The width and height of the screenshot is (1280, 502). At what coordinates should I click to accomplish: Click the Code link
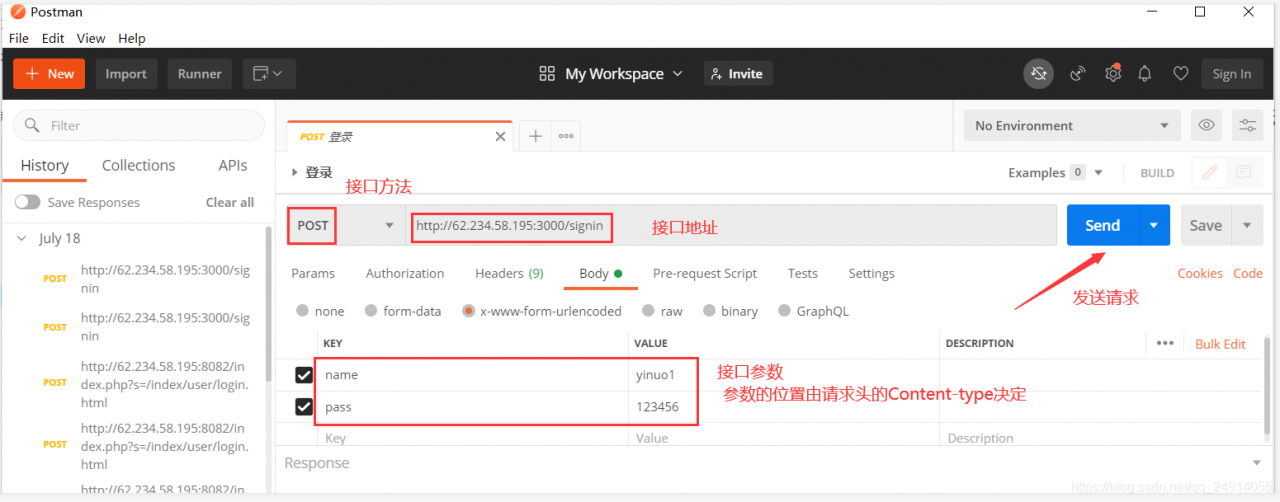[1248, 273]
